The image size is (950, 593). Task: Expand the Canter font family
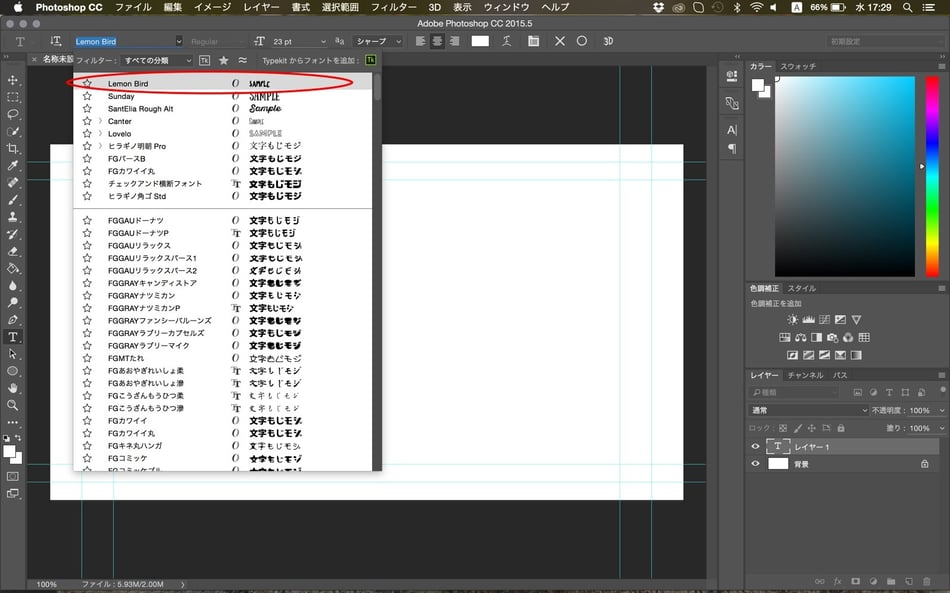click(100, 121)
